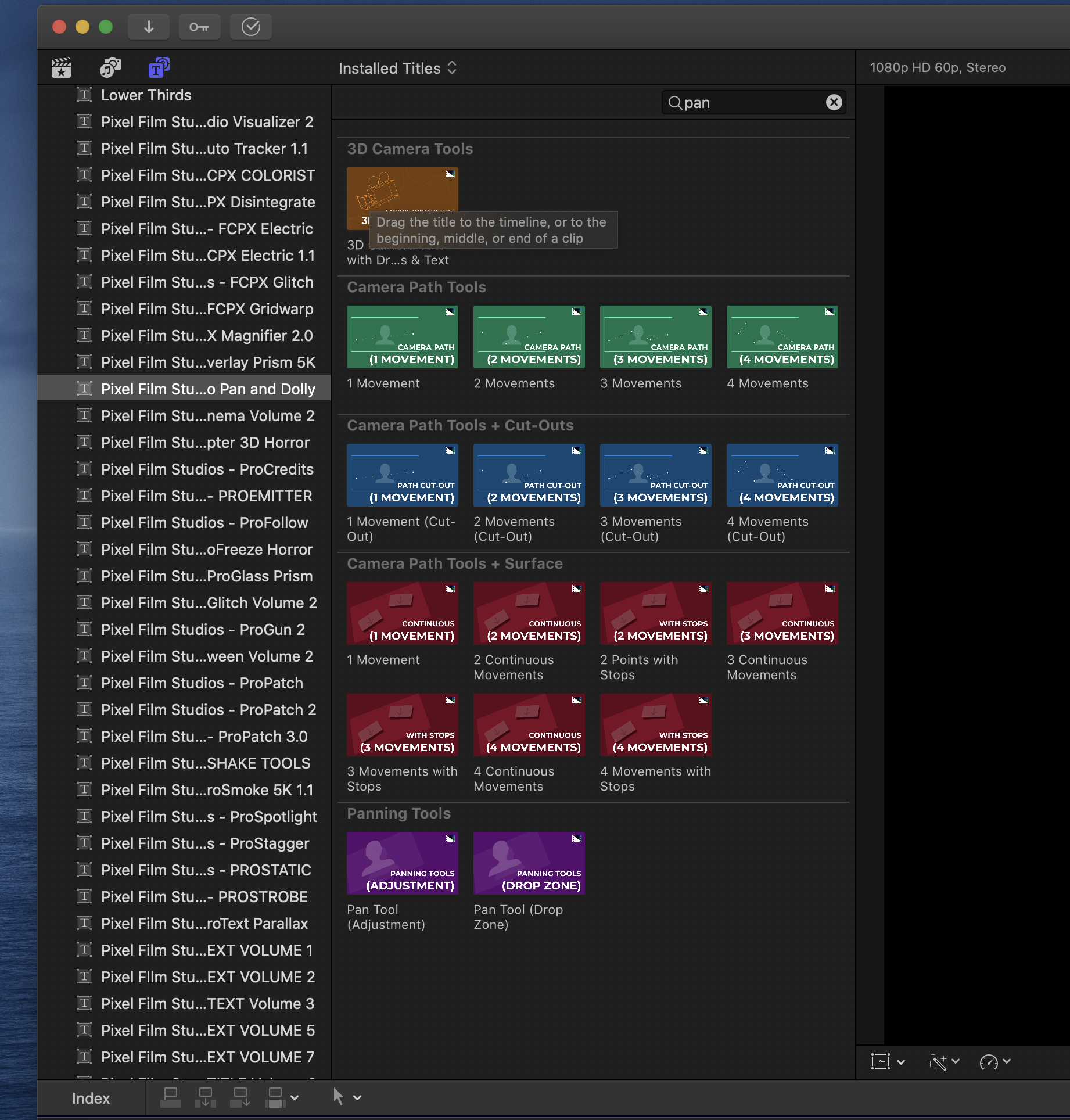Select Camera Path 4 Movements thumbnail
The height and width of the screenshot is (1120, 1070).
pos(782,337)
